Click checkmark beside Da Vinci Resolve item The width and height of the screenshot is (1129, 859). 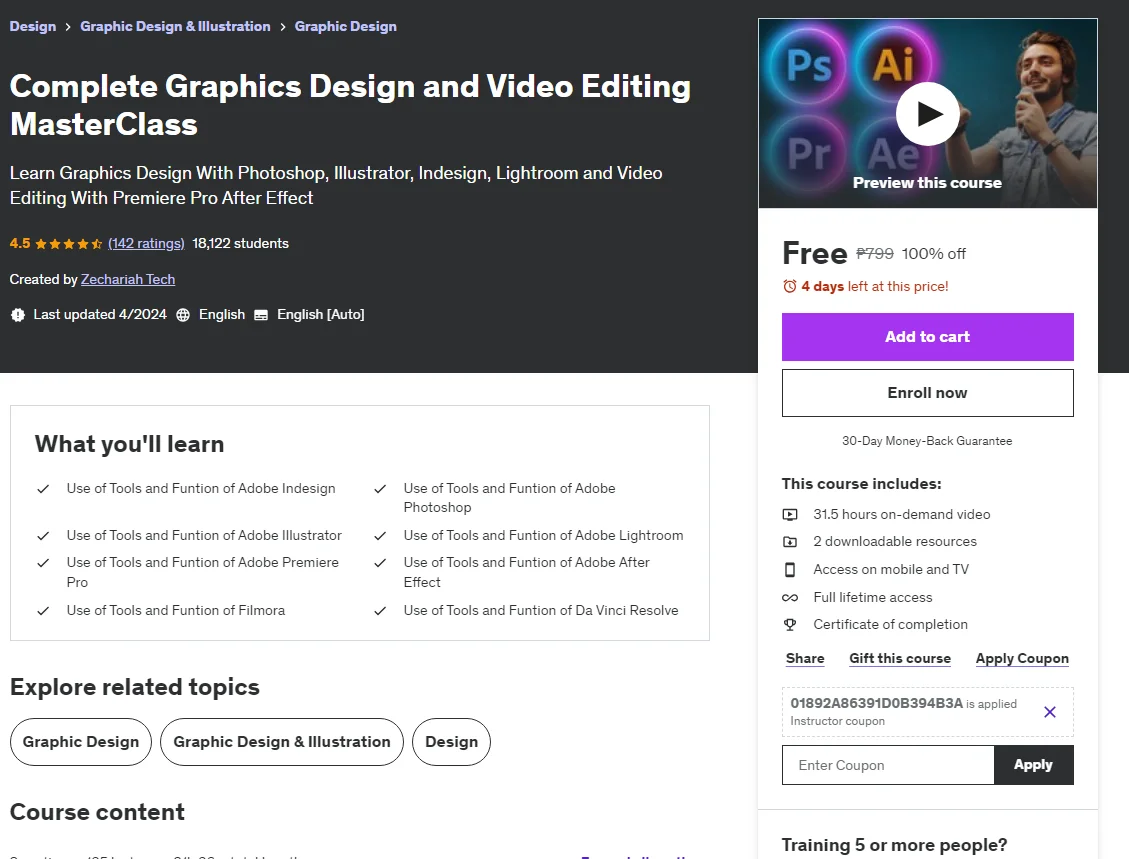pos(380,611)
